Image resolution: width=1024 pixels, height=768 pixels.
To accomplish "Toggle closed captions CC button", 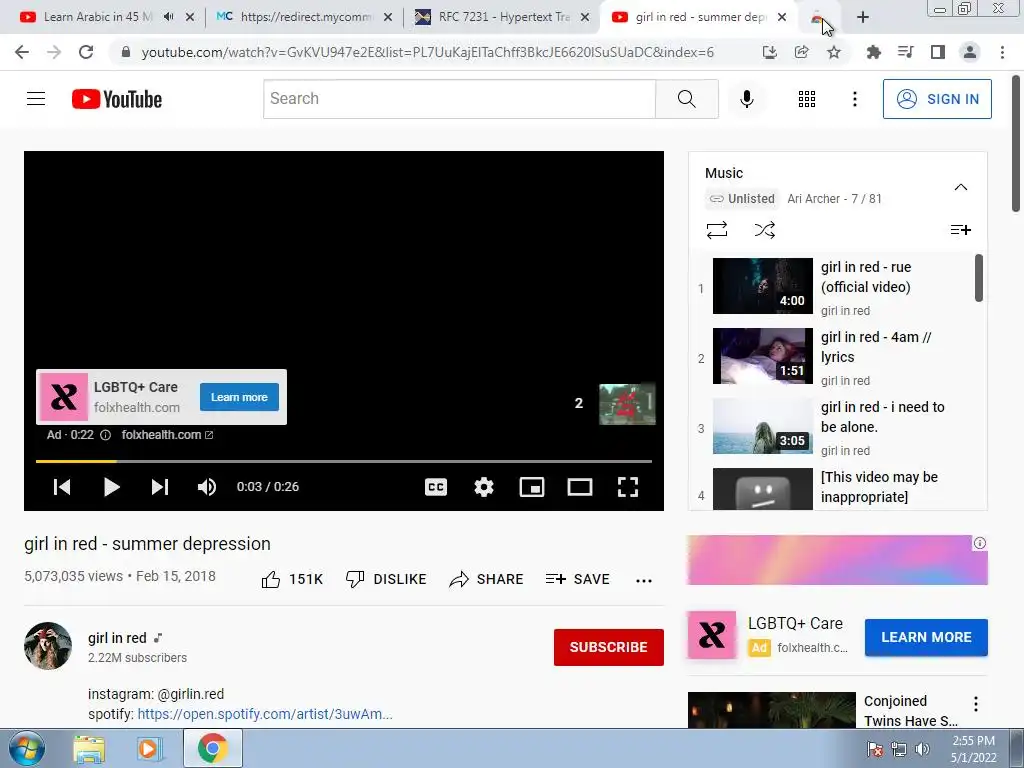I will [436, 487].
